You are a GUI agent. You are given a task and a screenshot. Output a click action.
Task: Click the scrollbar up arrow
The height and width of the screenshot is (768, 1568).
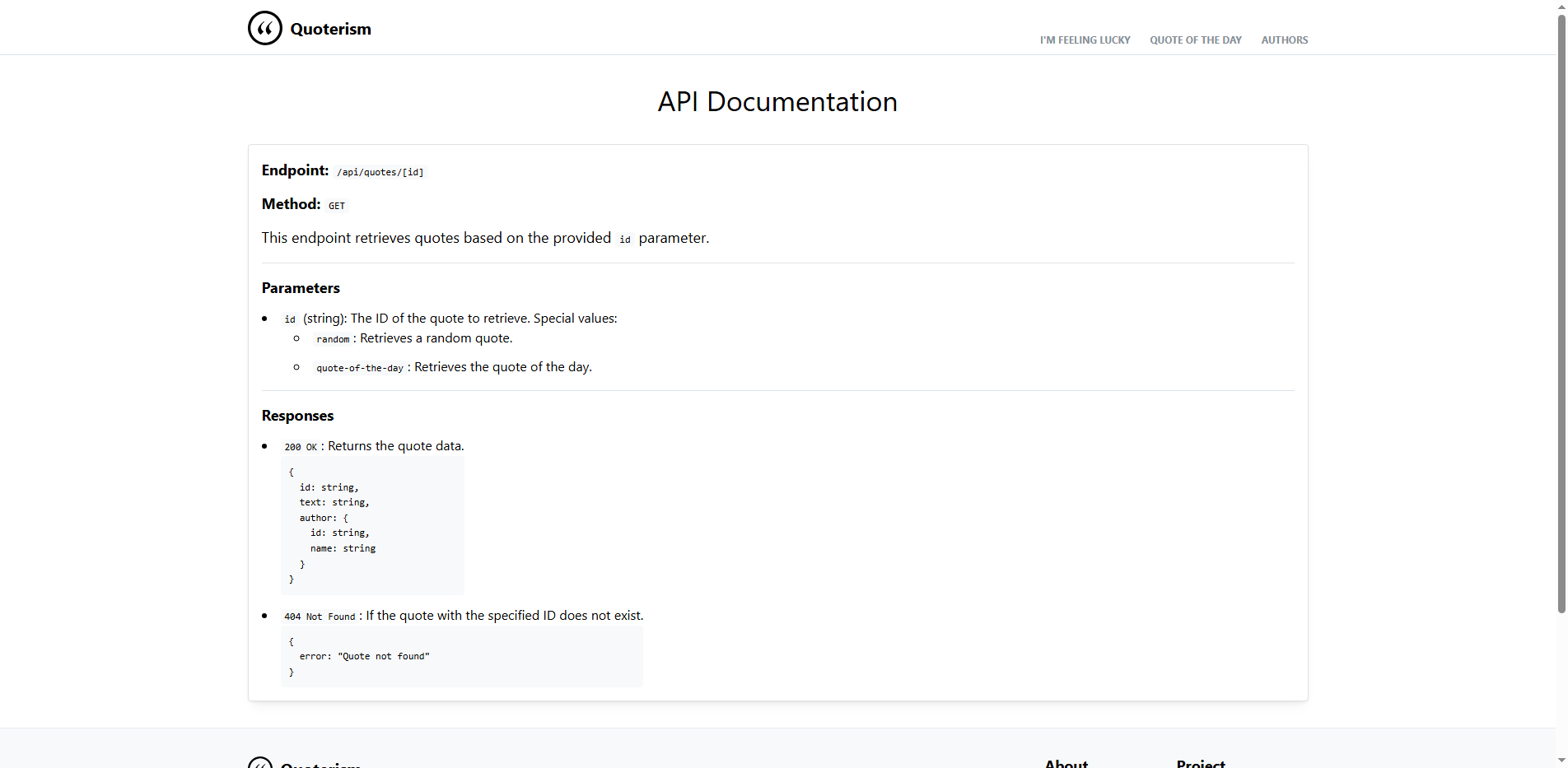(x=1561, y=7)
